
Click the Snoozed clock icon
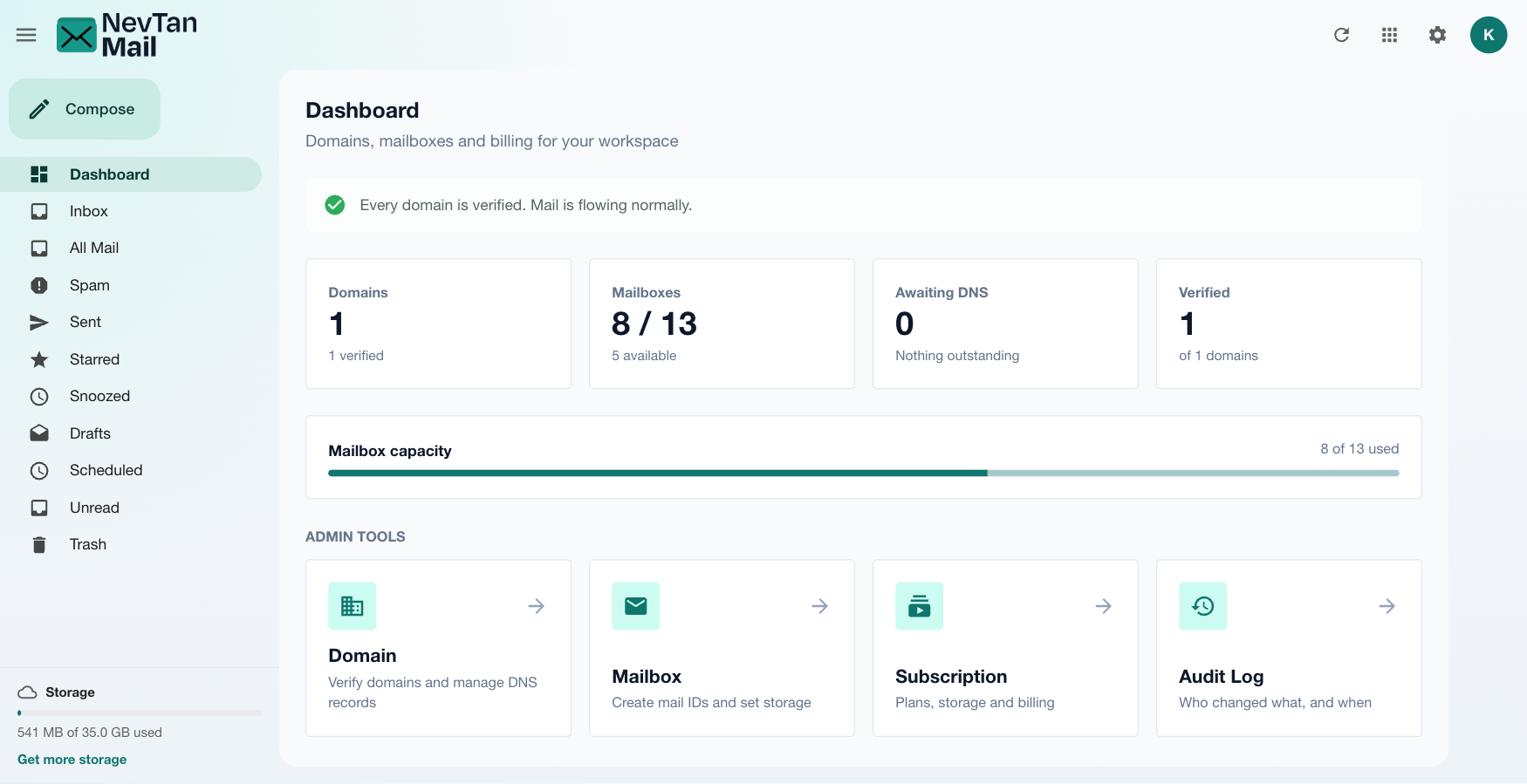(39, 397)
